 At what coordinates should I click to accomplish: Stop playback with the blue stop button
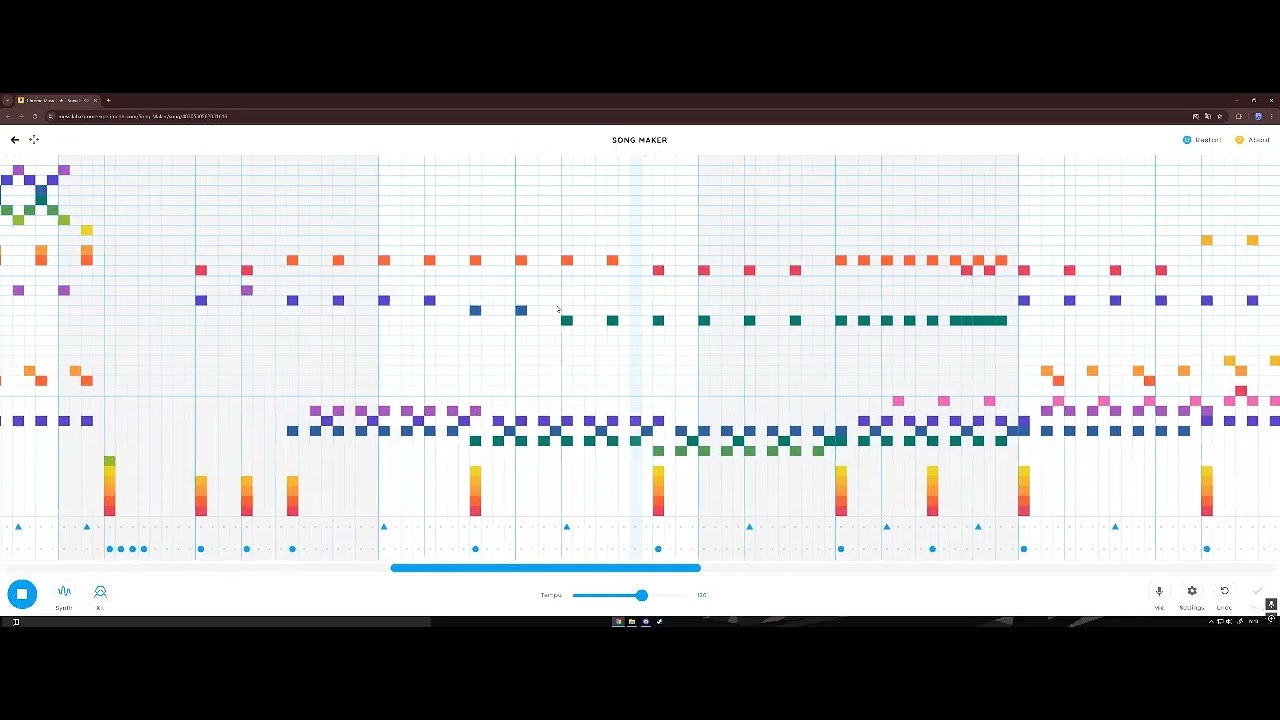[22, 594]
